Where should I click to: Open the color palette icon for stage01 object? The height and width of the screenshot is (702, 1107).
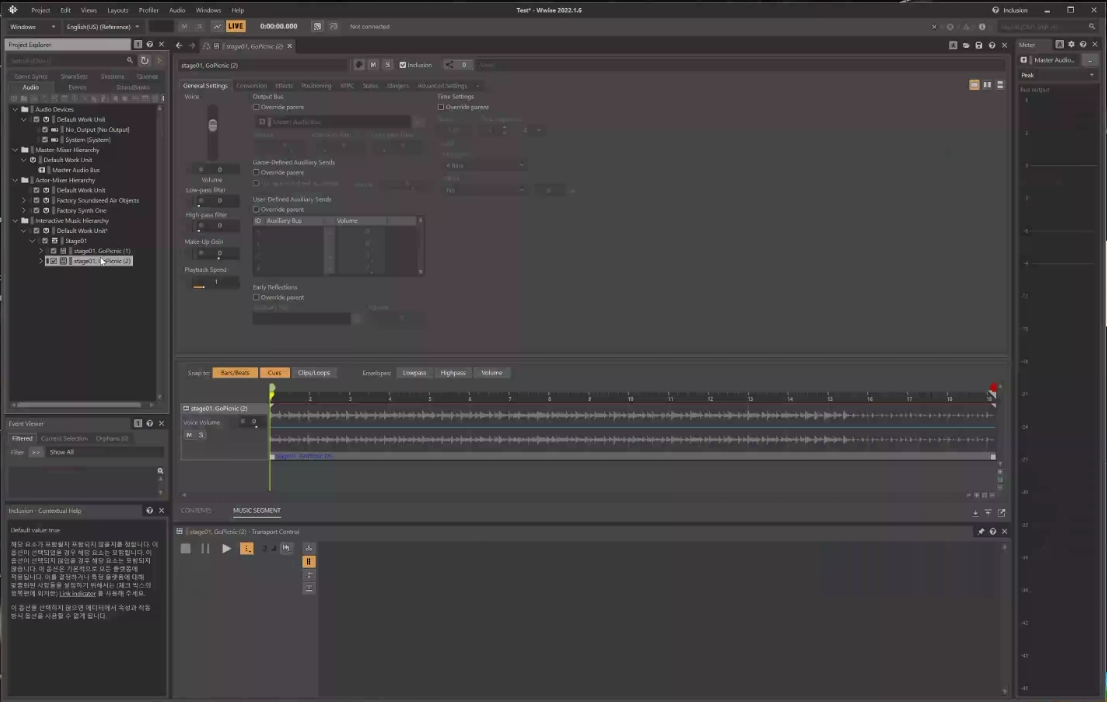coord(359,64)
